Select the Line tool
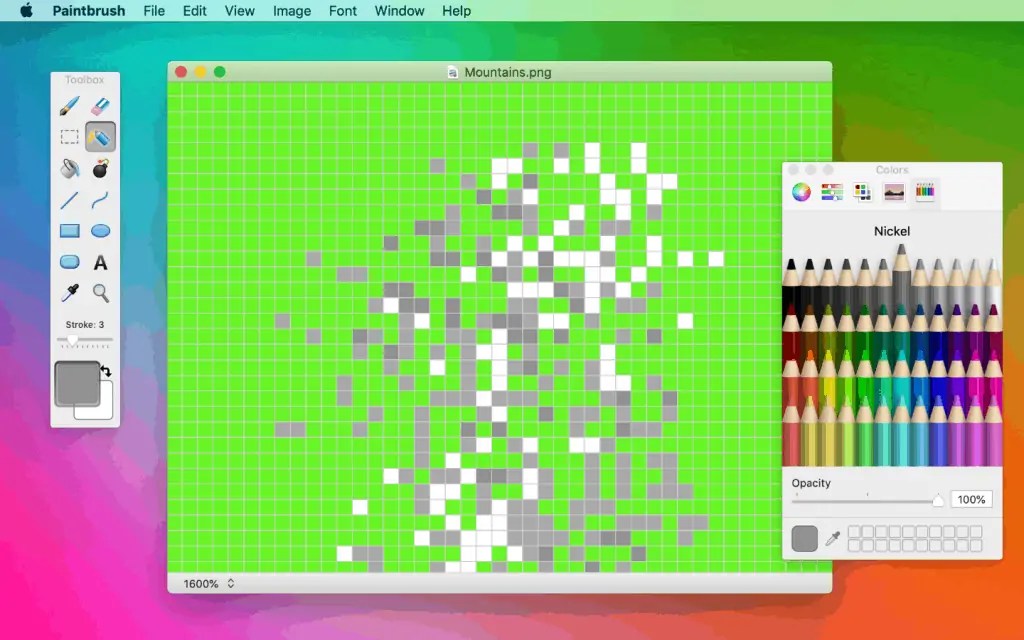Image resolution: width=1024 pixels, height=640 pixels. [x=70, y=200]
